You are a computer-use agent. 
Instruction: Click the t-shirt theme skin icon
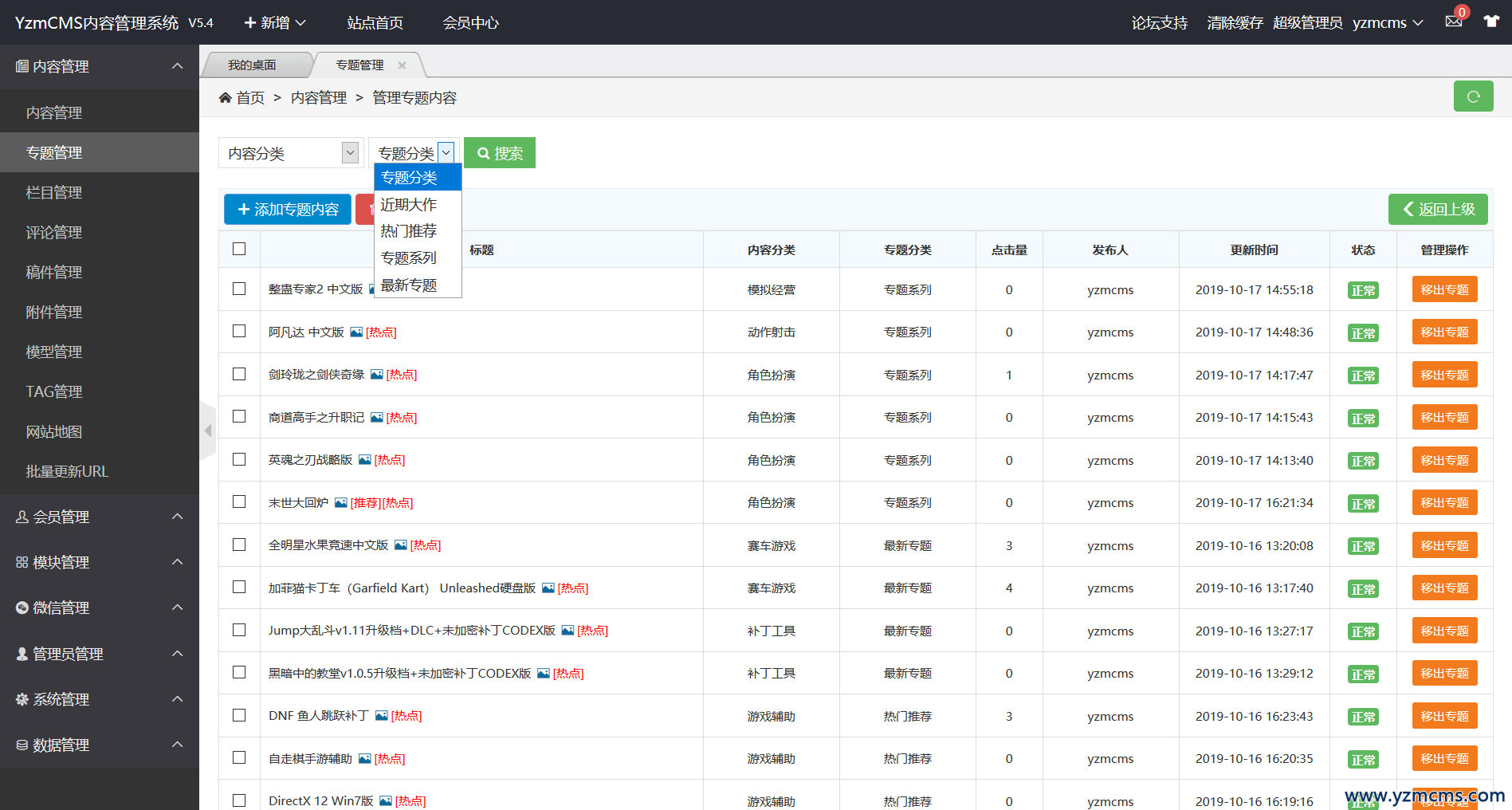pyautogui.click(x=1490, y=22)
